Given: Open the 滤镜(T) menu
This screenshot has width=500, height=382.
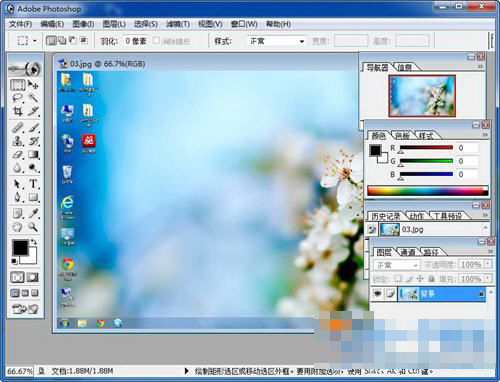Looking at the screenshot, I should 178,24.
